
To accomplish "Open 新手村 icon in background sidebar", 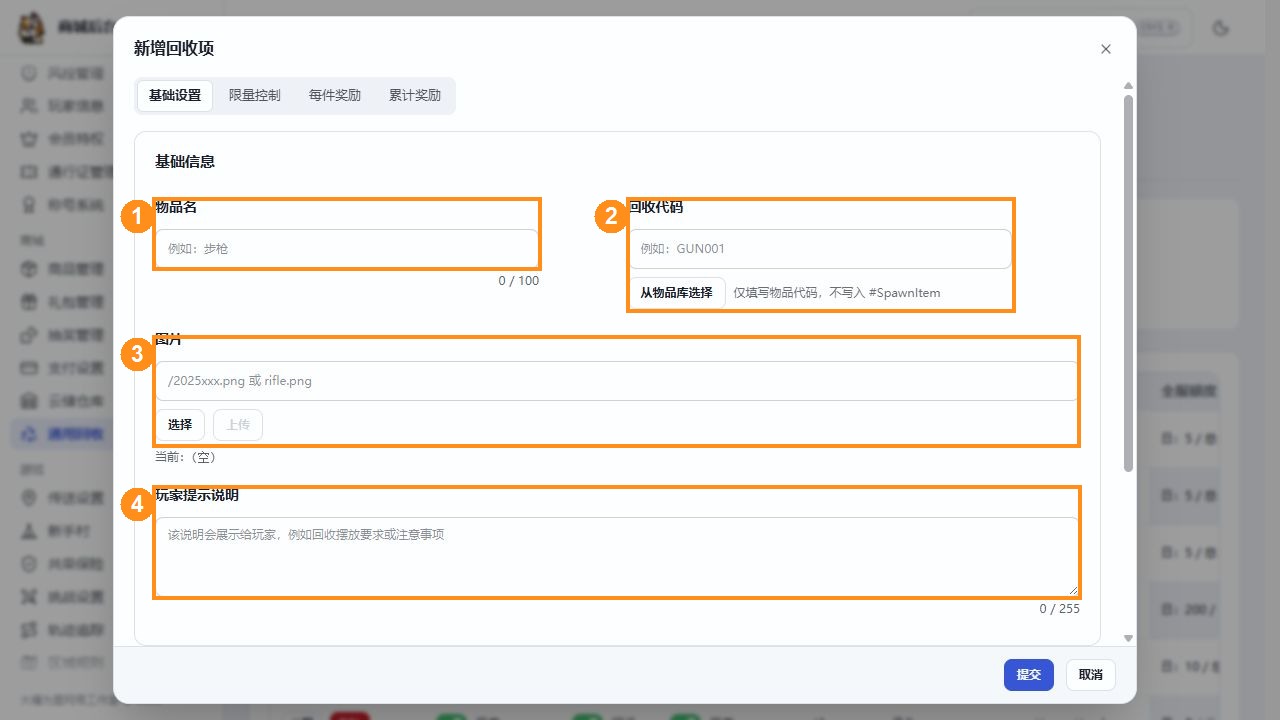I will pos(29,530).
